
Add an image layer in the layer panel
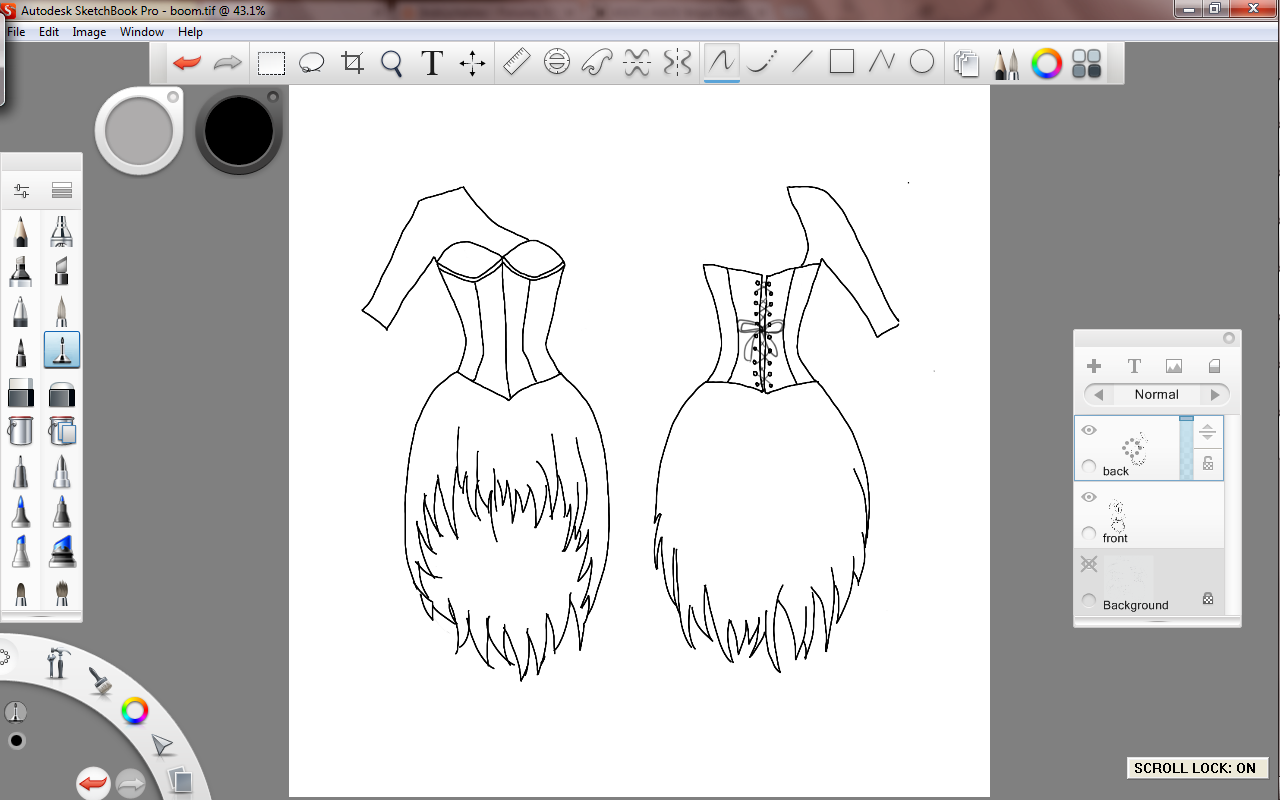point(1174,366)
